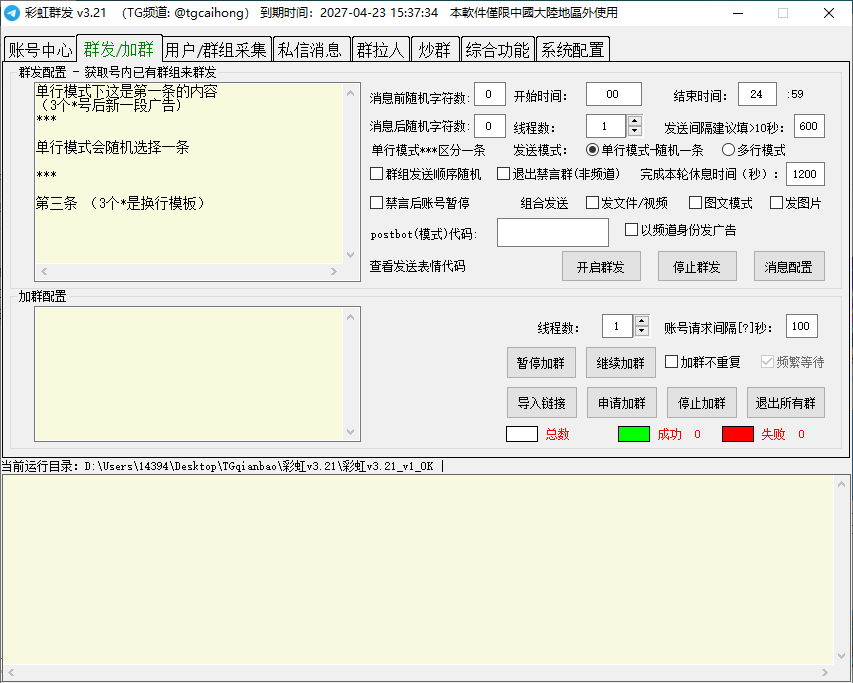Viewport: 853px width, 683px height.
Task: Click the postbot(模式)代码 input field
Action: click(x=552, y=232)
